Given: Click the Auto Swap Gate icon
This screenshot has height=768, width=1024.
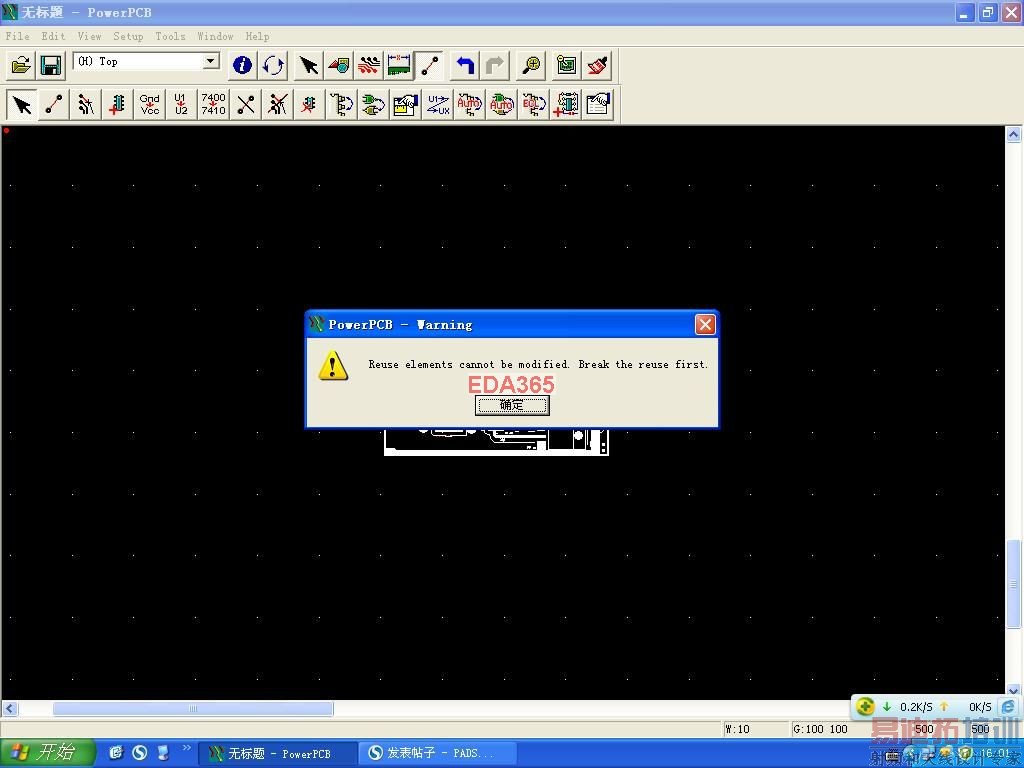Looking at the screenshot, I should tap(502, 104).
